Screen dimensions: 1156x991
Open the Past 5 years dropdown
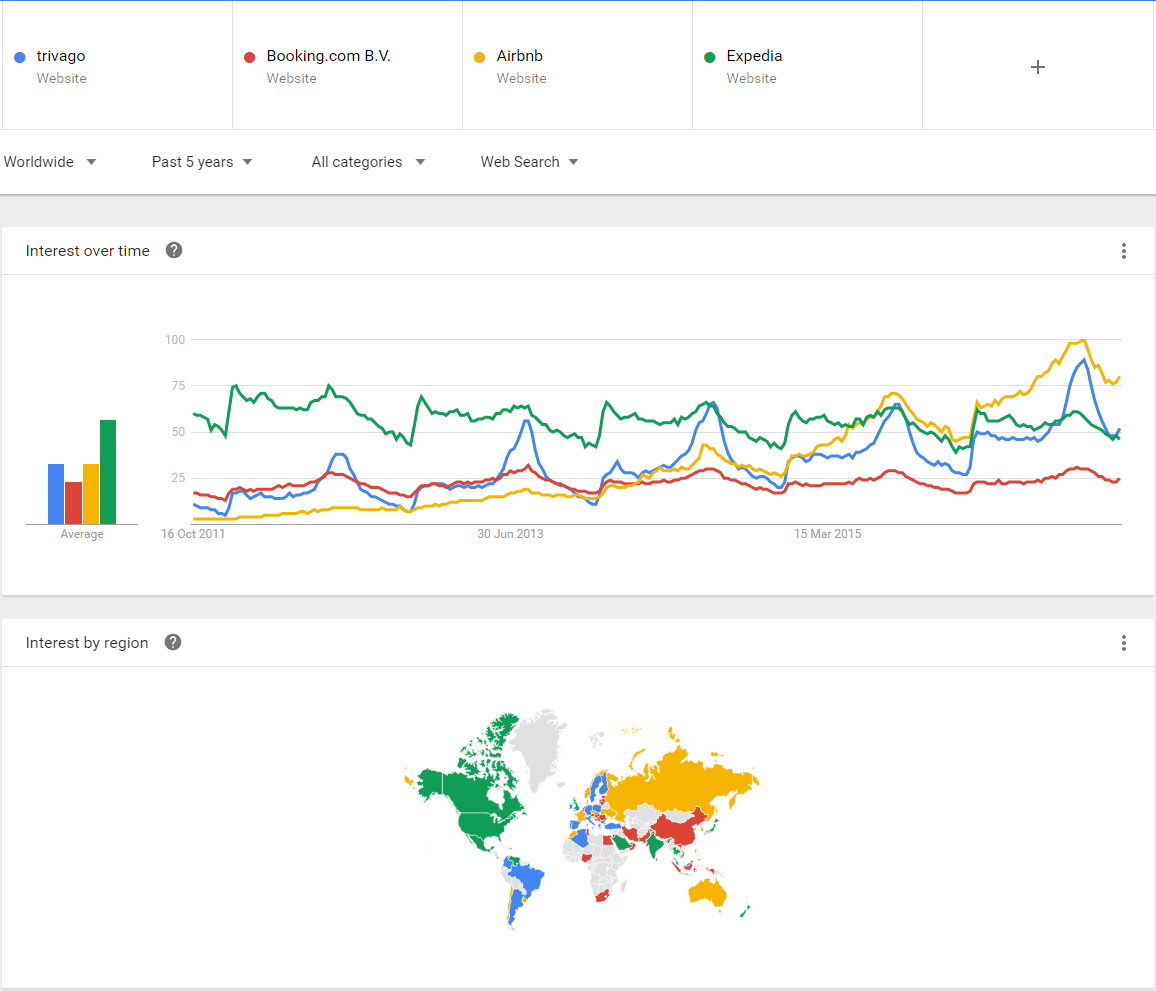202,162
